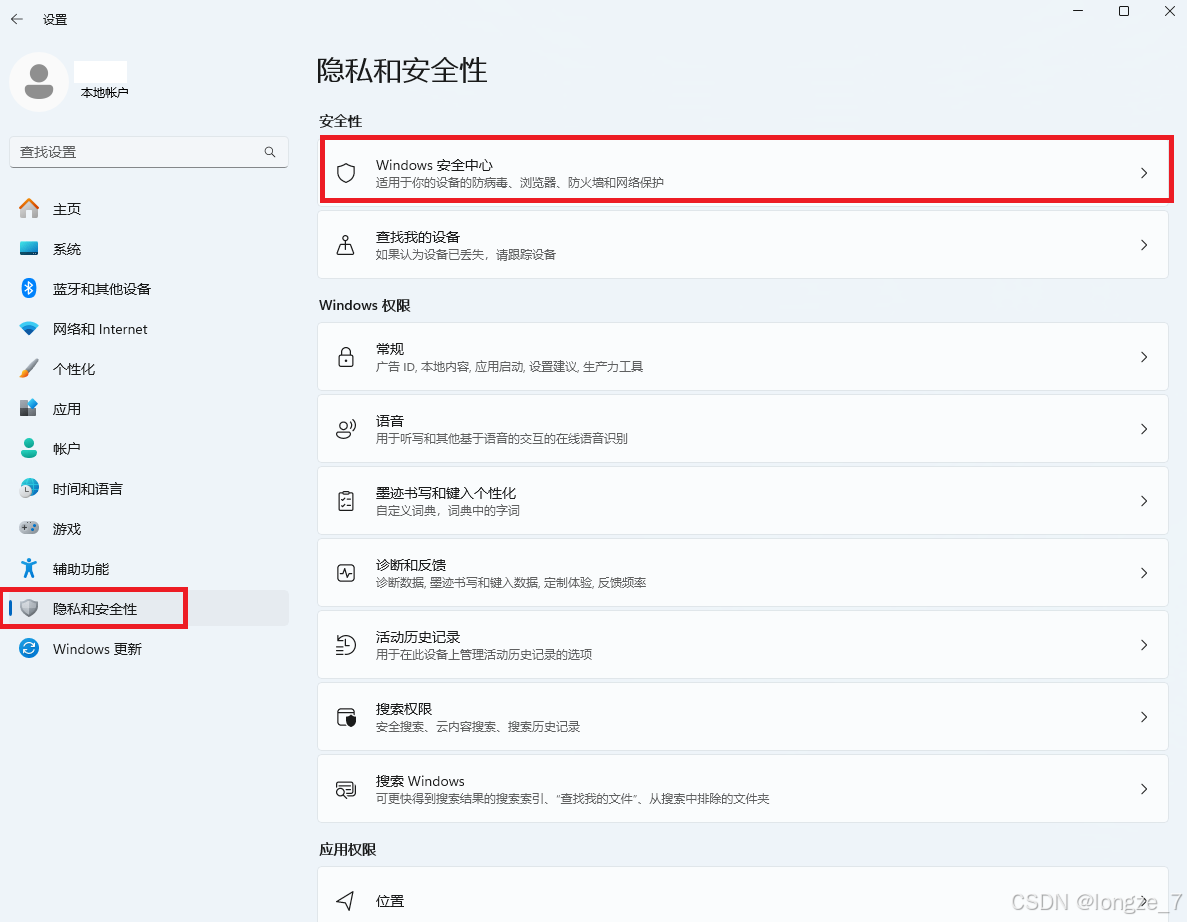Expand 墨迹书写和键入个性化 chevron

click(x=1144, y=500)
